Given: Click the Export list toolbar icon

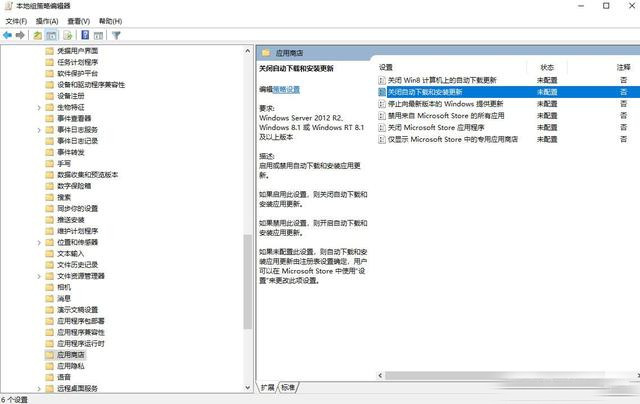Looking at the screenshot, I should click(x=68, y=35).
